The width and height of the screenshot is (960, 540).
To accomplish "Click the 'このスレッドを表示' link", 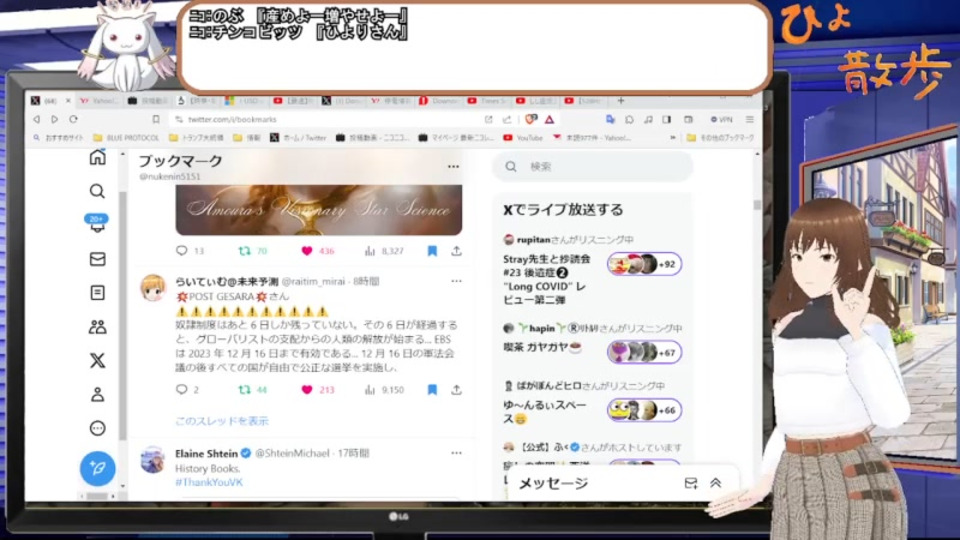I will (x=222, y=421).
